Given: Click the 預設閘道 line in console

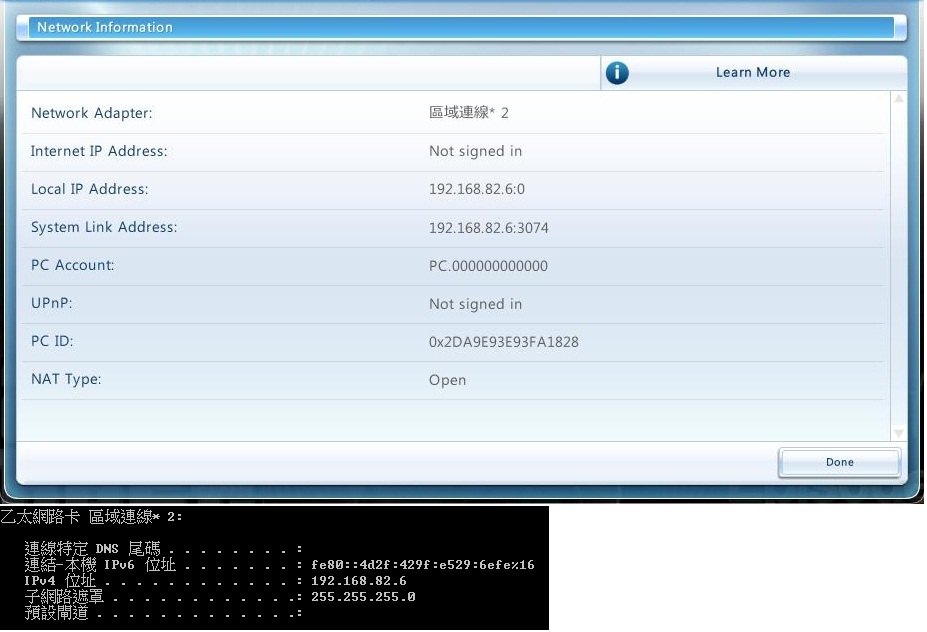Looking at the screenshot, I should pos(163,613).
